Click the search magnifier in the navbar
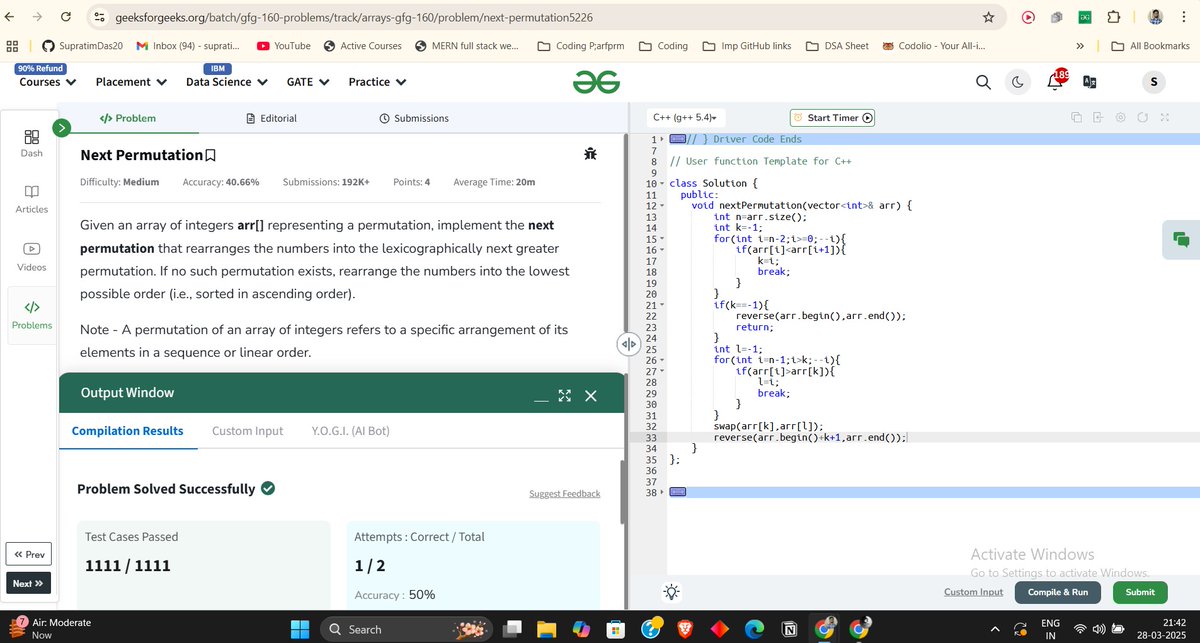Viewport: 1200px width, 643px height. click(982, 82)
